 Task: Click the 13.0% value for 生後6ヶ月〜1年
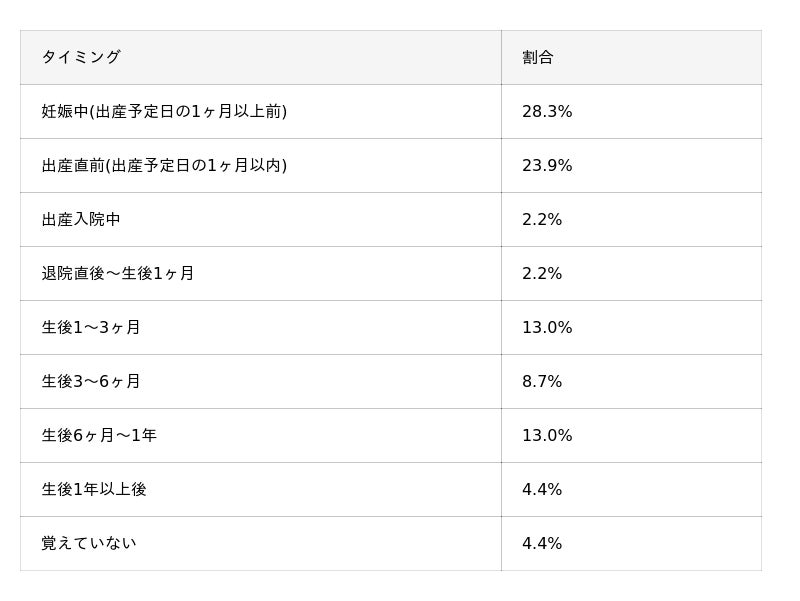click(x=547, y=435)
